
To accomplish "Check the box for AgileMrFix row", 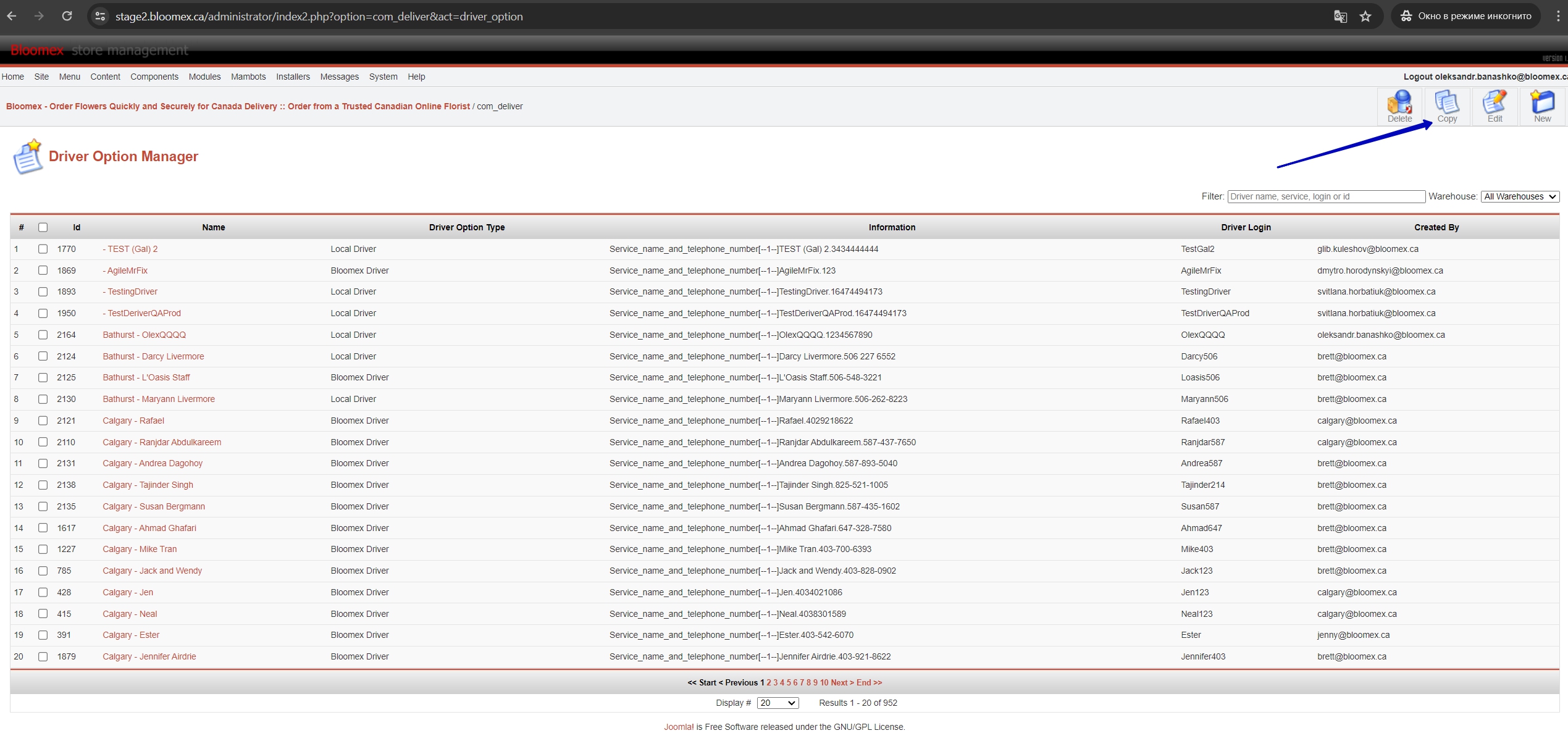I will 43,270.
